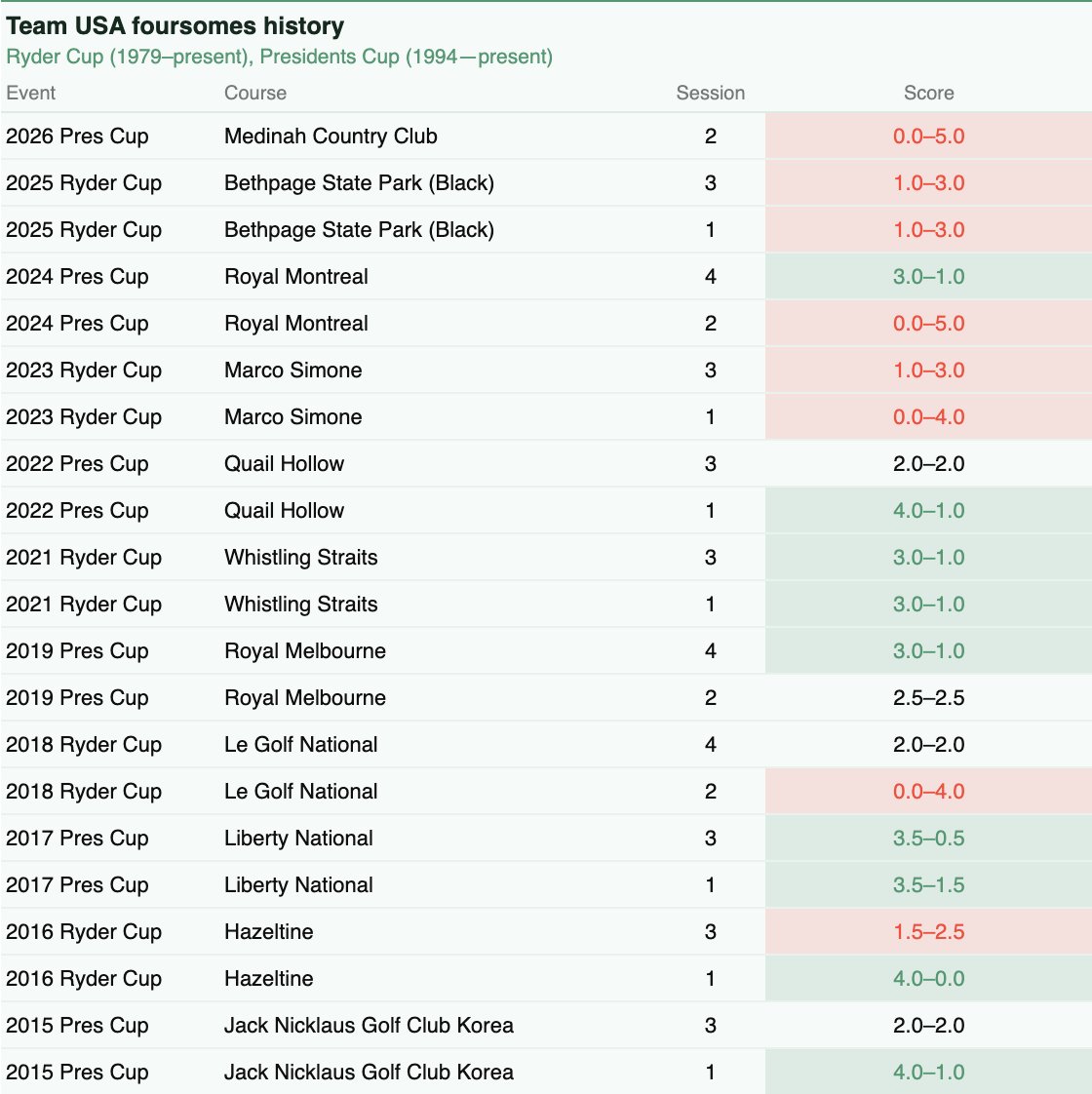
Task: Click the 2025 Ryder Cup event, session 3 row
Action: [84, 182]
